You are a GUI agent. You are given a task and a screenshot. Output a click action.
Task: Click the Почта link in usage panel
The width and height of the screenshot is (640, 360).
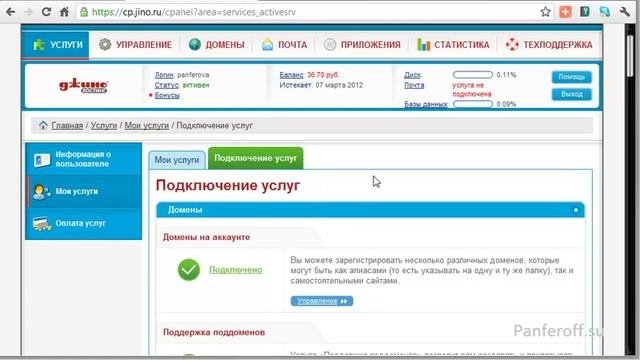(x=414, y=85)
